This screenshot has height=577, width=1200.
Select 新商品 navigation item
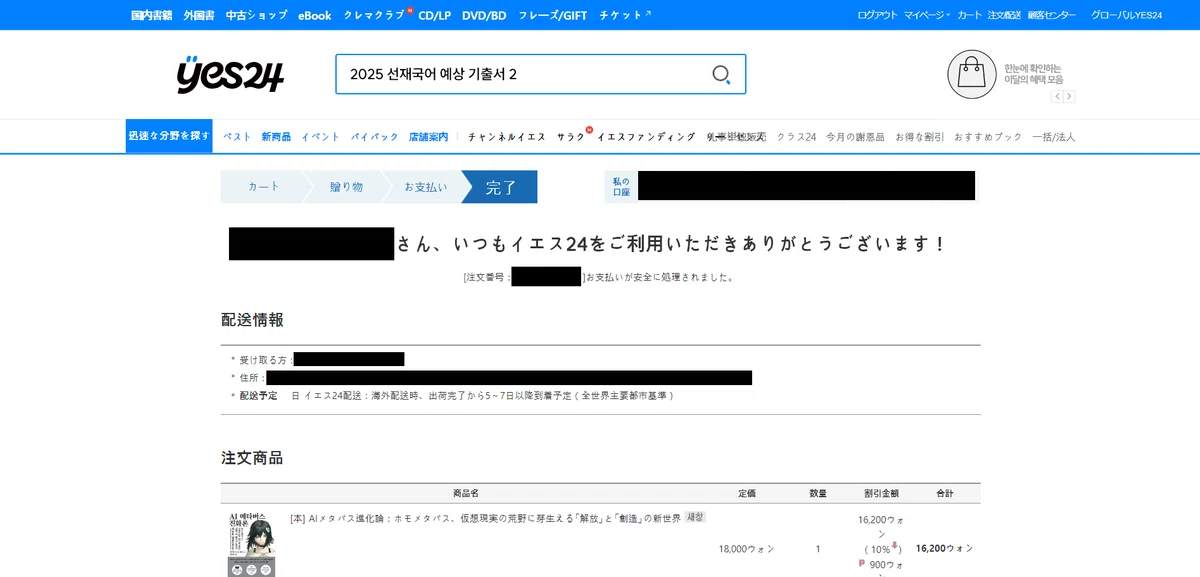coord(276,137)
